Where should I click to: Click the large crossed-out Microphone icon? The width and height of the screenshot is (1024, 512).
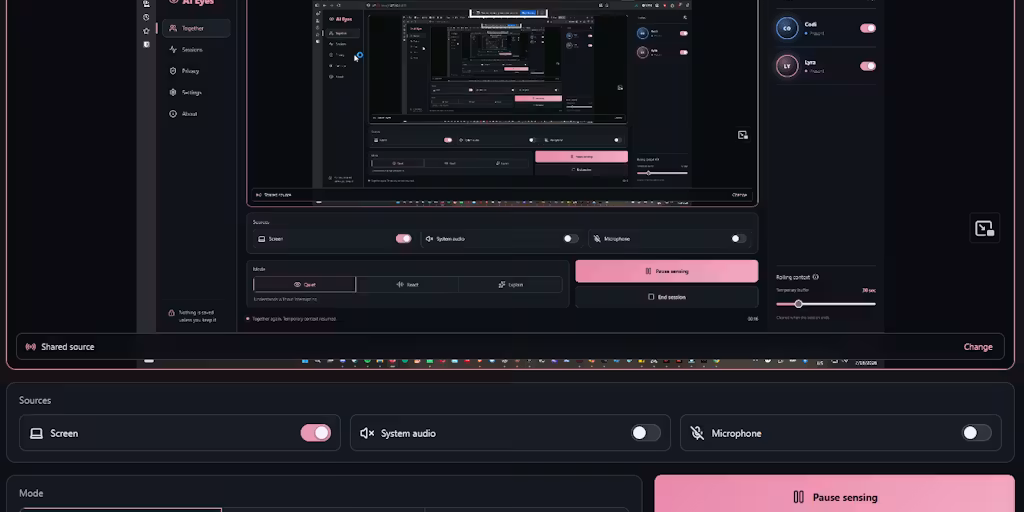[697, 433]
